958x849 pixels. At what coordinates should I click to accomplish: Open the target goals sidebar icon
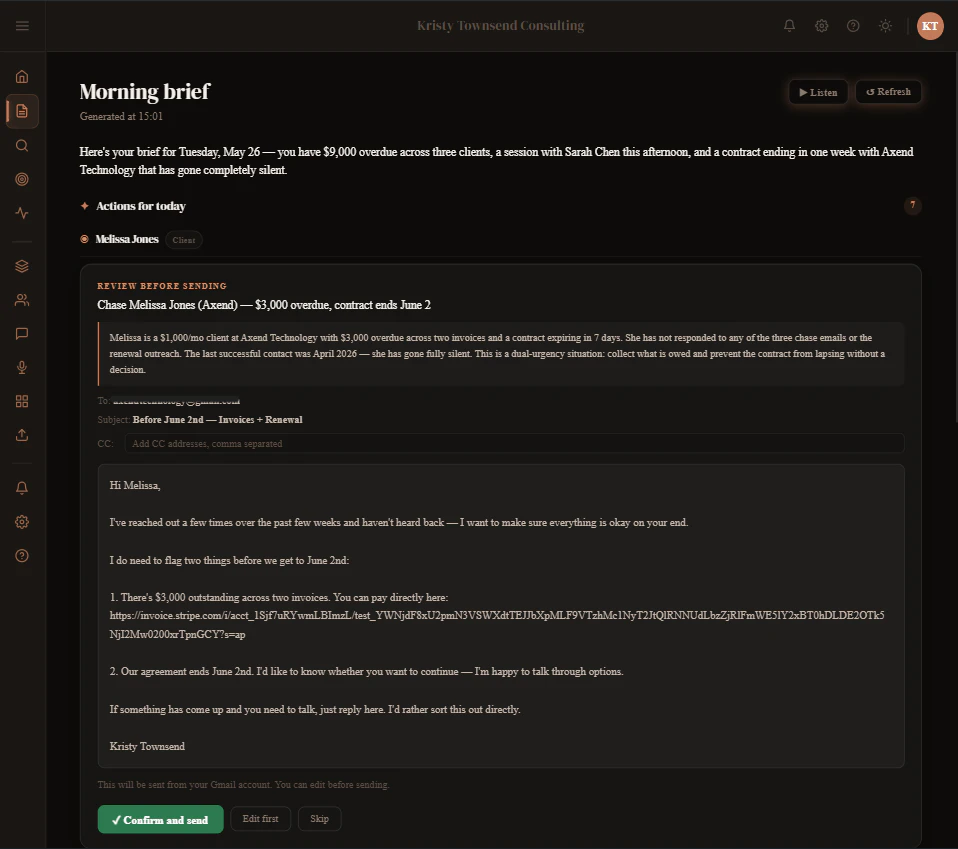22,179
